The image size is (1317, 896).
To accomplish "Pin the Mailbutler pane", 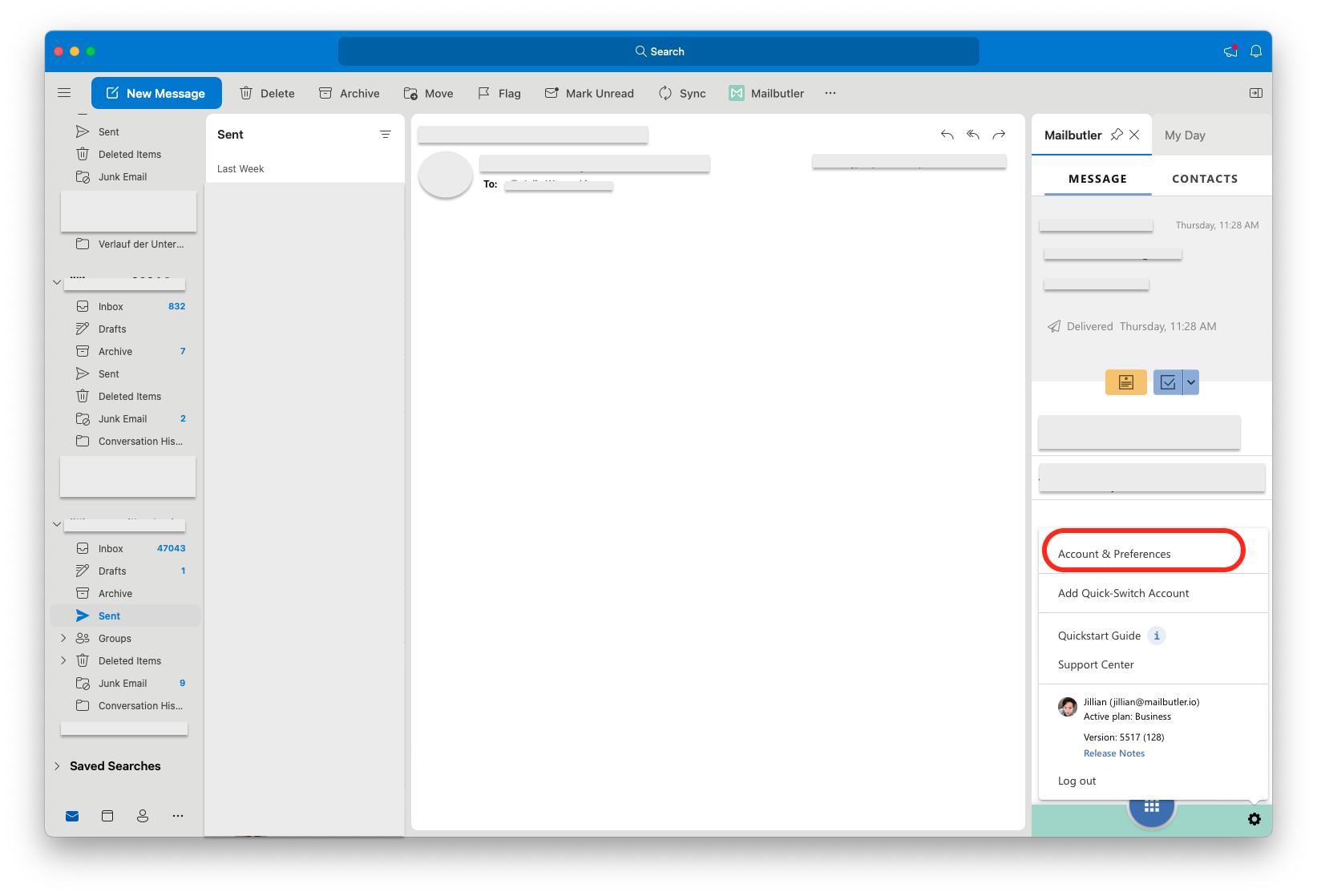I will [1117, 135].
